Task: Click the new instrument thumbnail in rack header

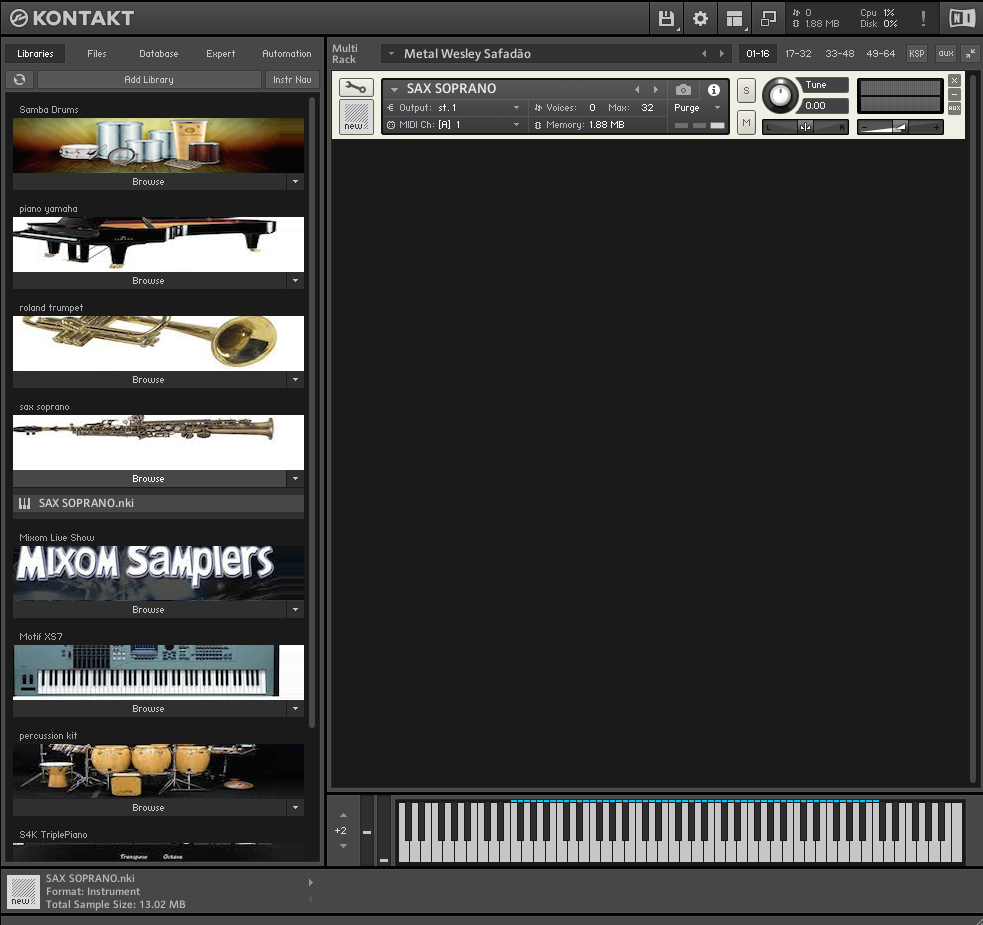Action: click(356, 117)
